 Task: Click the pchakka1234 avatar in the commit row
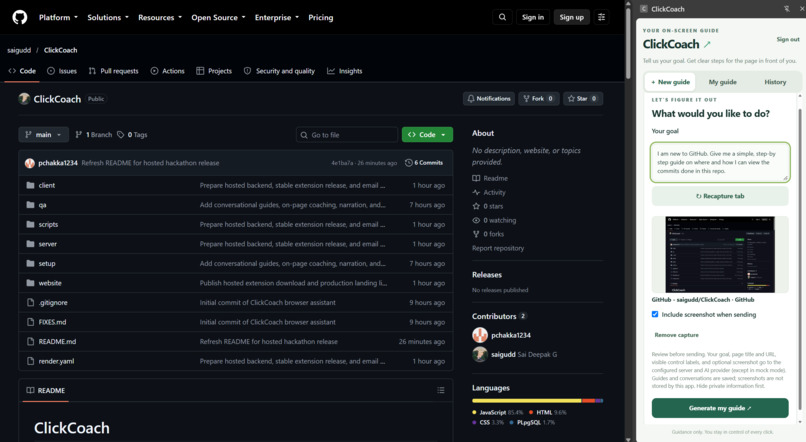coord(30,163)
